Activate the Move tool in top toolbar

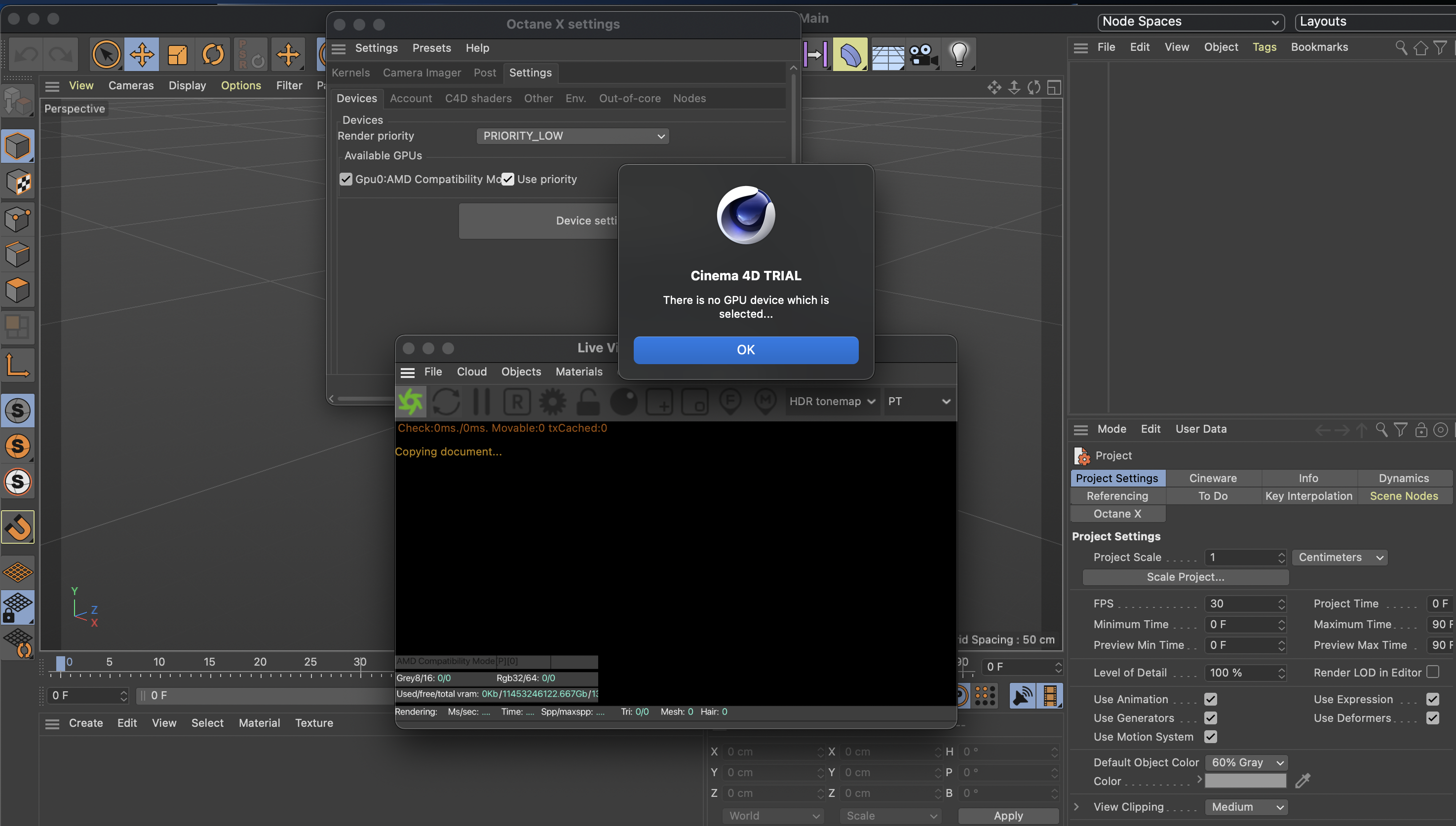[141, 55]
